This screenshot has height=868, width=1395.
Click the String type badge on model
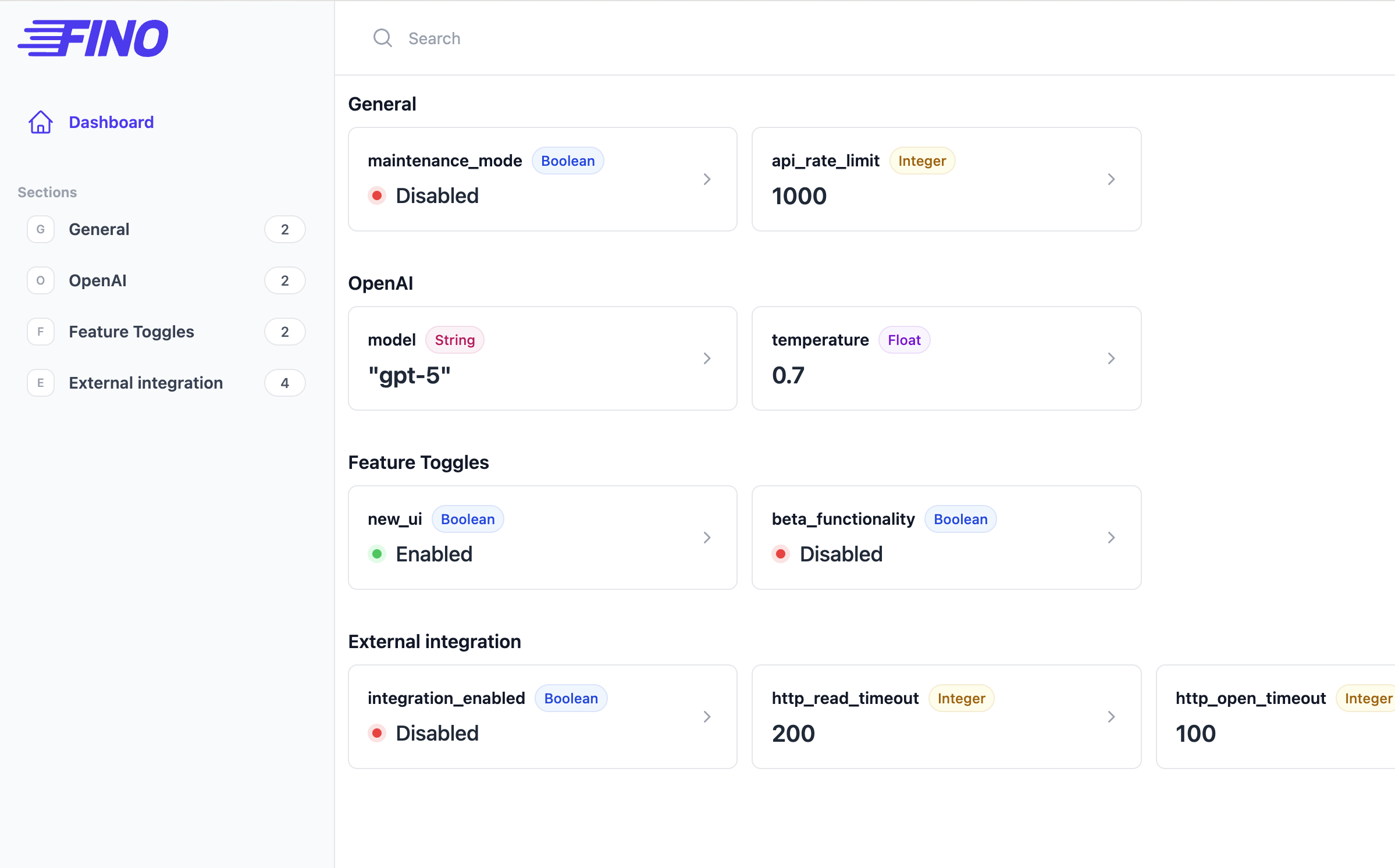[454, 340]
